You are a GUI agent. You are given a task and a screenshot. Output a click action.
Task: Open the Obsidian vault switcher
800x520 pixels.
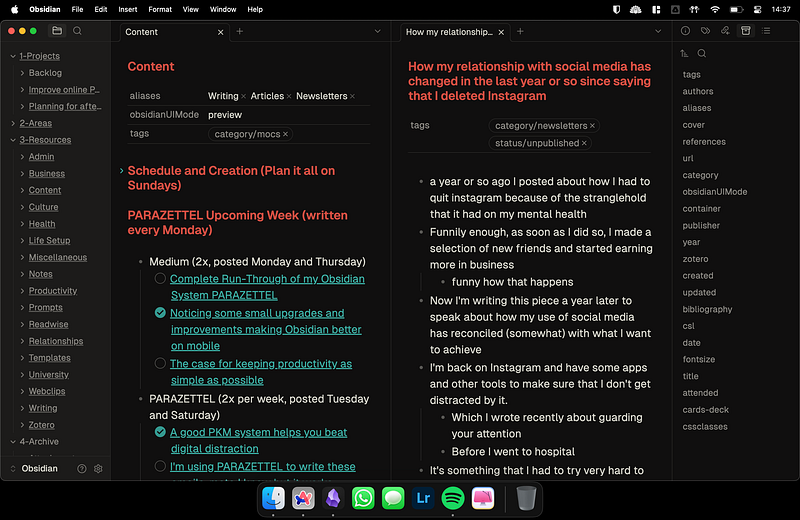[x=35, y=468]
